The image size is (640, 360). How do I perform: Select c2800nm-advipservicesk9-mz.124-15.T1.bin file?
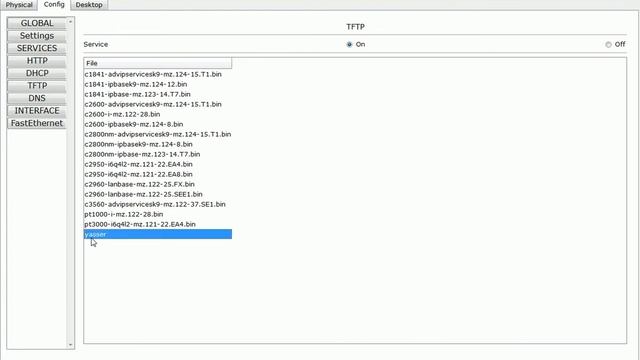[158, 134]
